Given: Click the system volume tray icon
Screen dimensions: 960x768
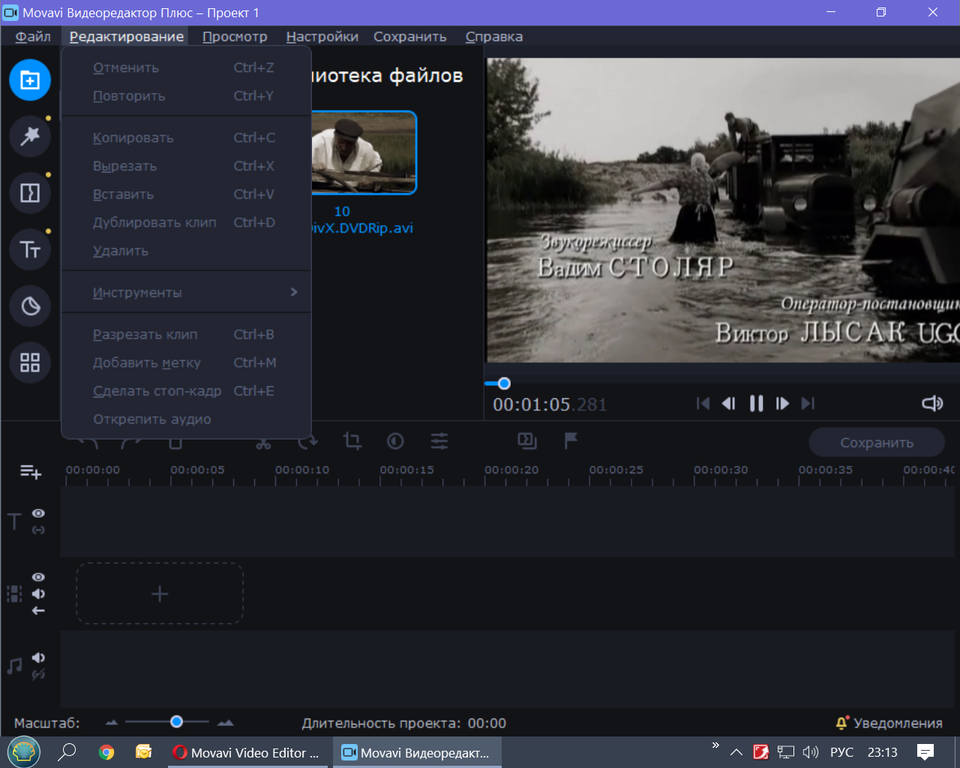Looking at the screenshot, I should click(x=811, y=752).
